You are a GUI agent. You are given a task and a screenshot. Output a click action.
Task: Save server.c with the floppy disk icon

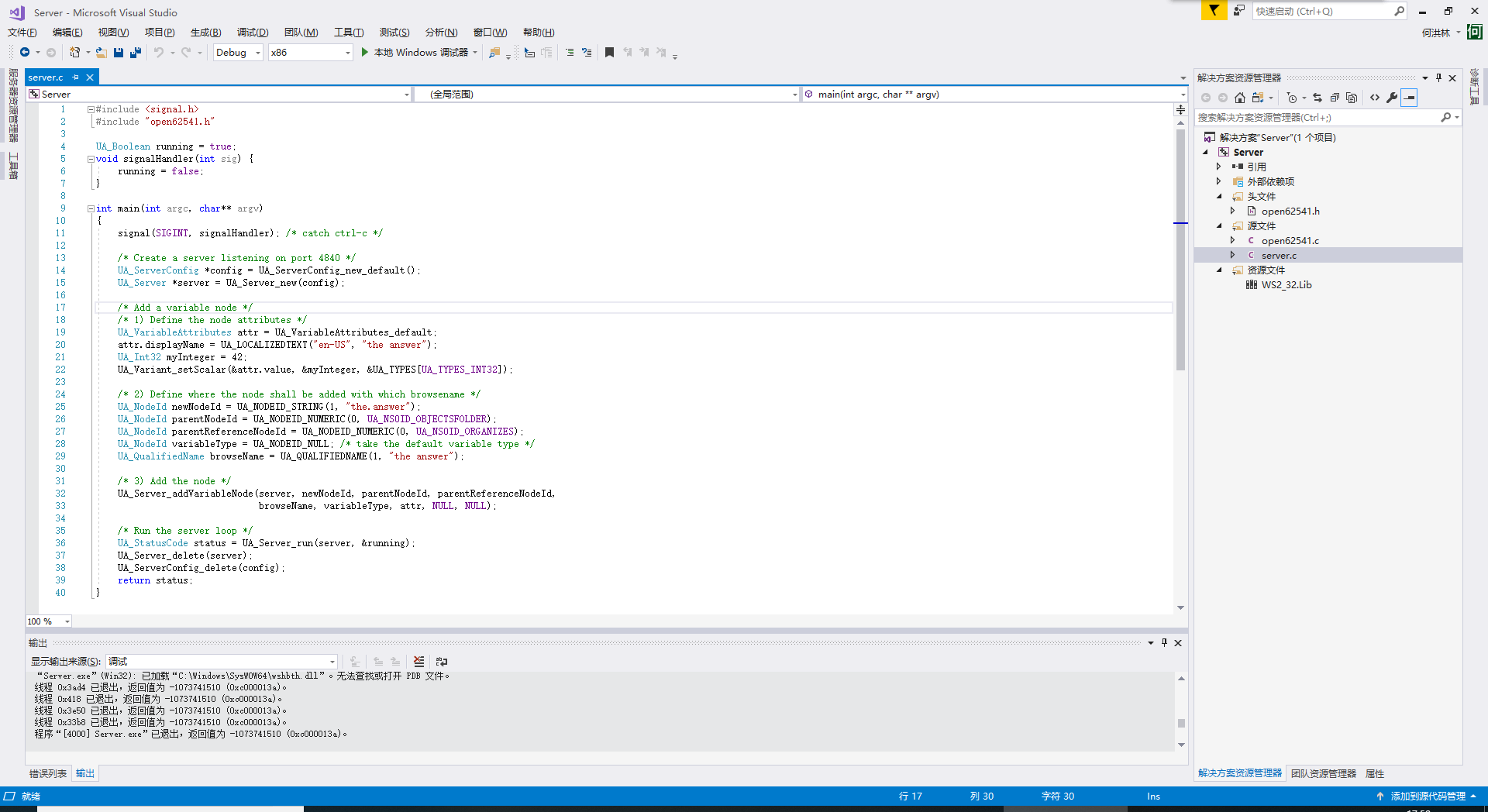click(x=119, y=52)
